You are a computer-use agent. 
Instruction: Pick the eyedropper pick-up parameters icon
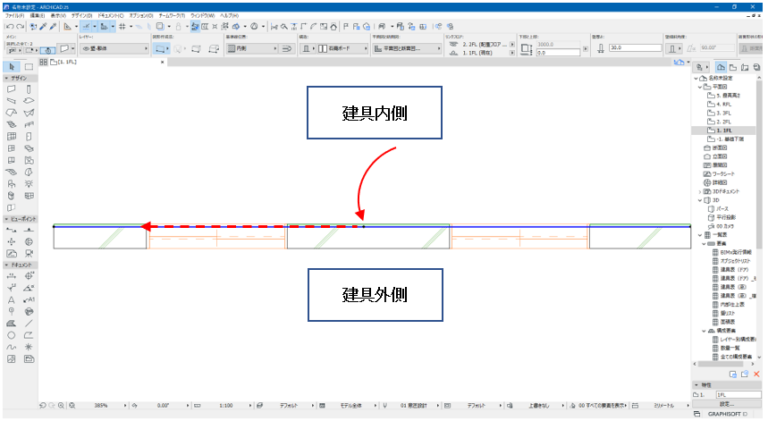point(44,26)
